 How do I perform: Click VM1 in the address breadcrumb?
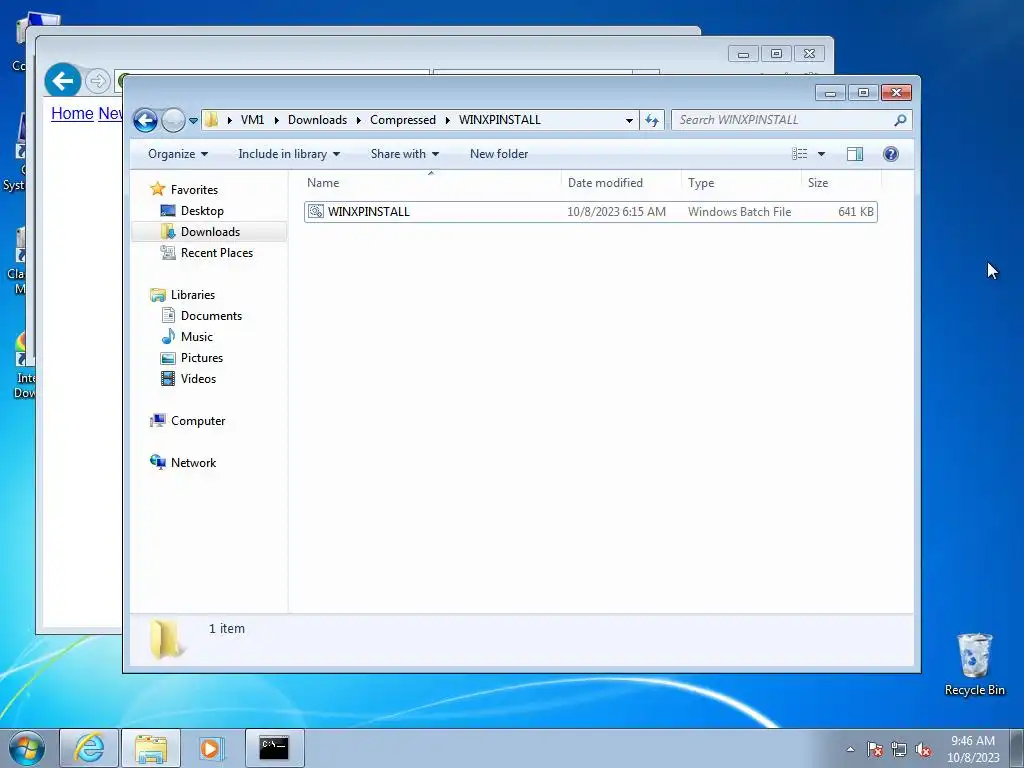point(252,120)
